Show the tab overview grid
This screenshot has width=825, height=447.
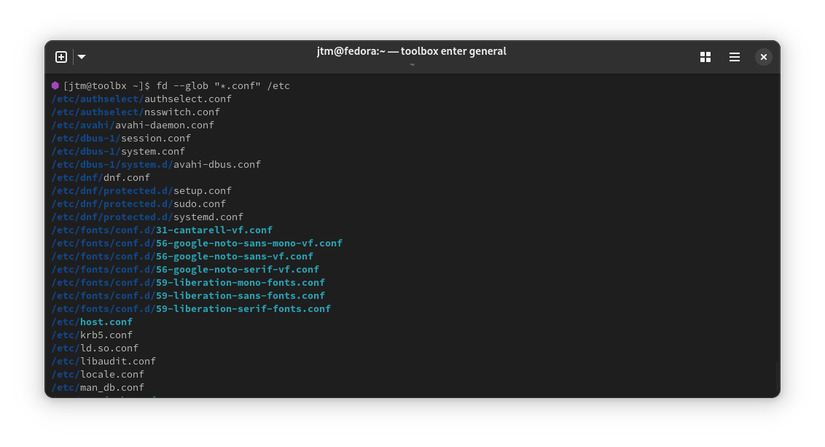pos(705,57)
